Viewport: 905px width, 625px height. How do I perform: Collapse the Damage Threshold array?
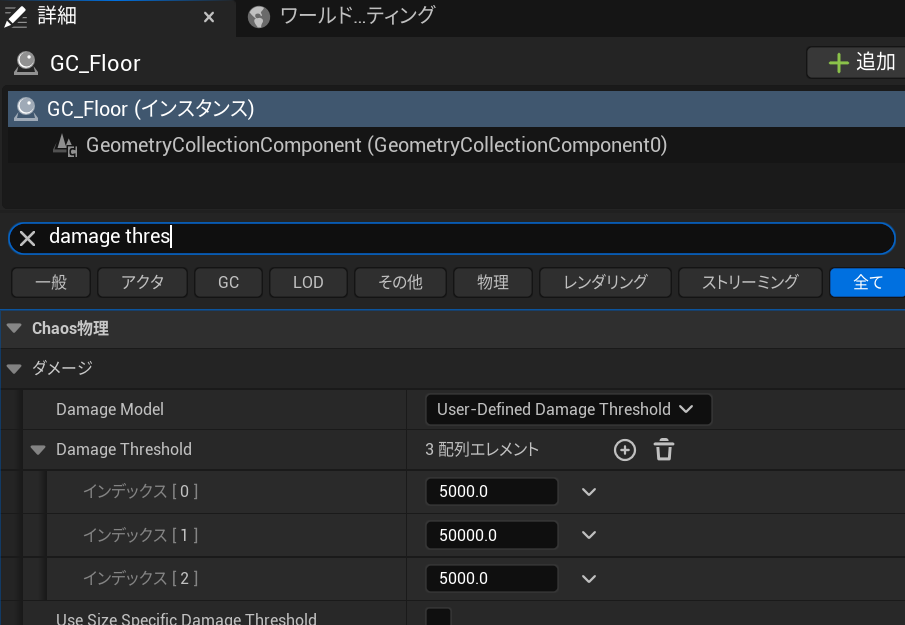38,450
